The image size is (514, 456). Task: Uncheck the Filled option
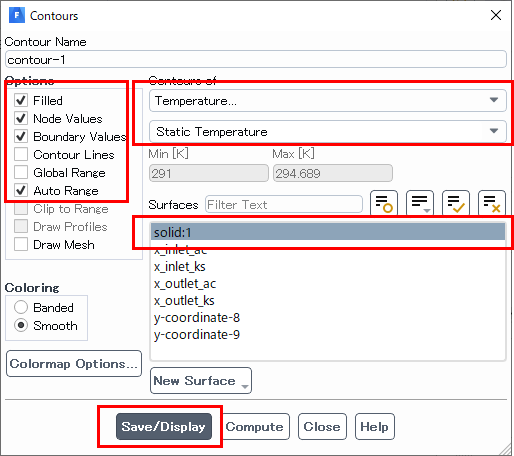(x=21, y=100)
